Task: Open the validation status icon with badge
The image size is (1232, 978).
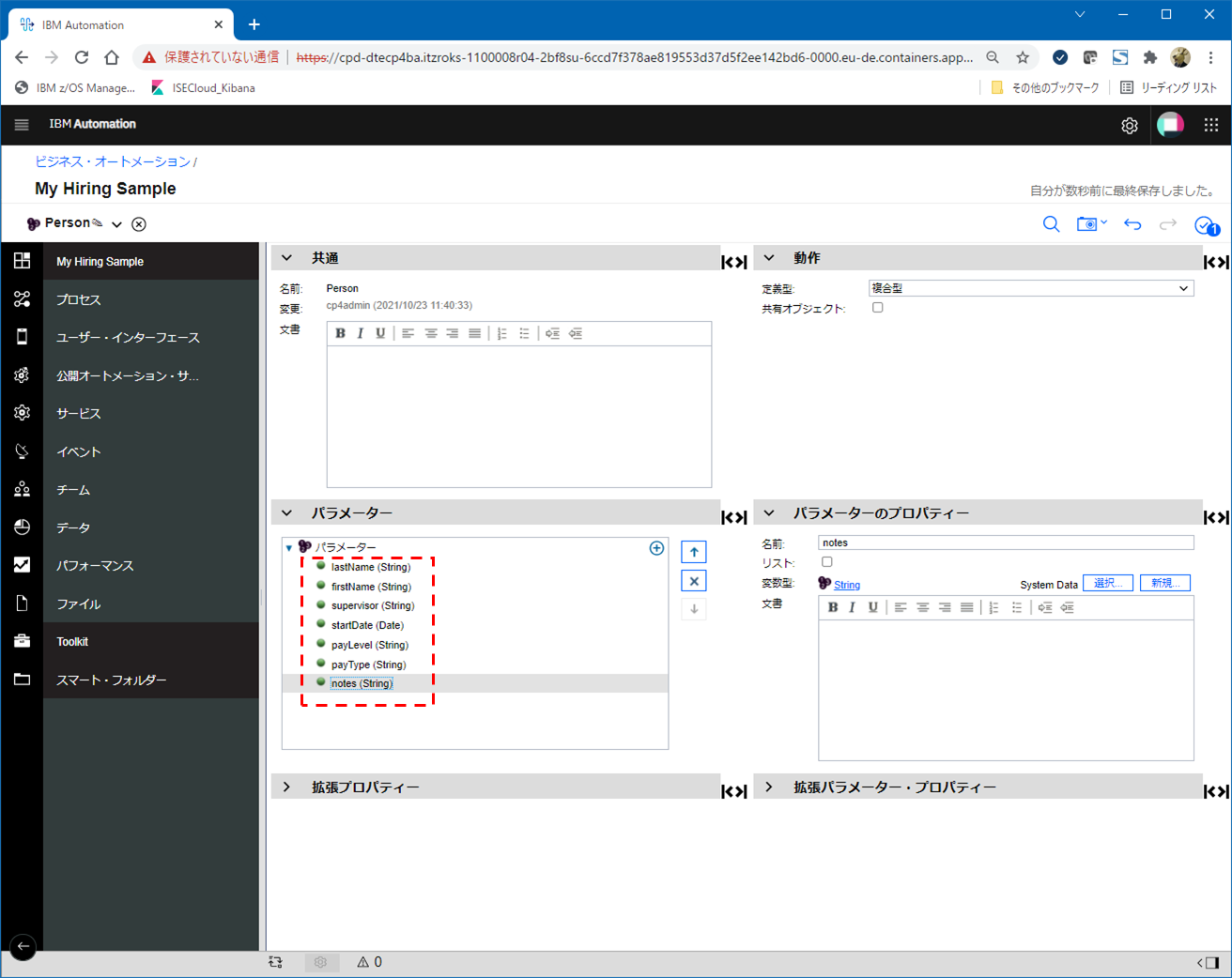Action: click(1206, 225)
